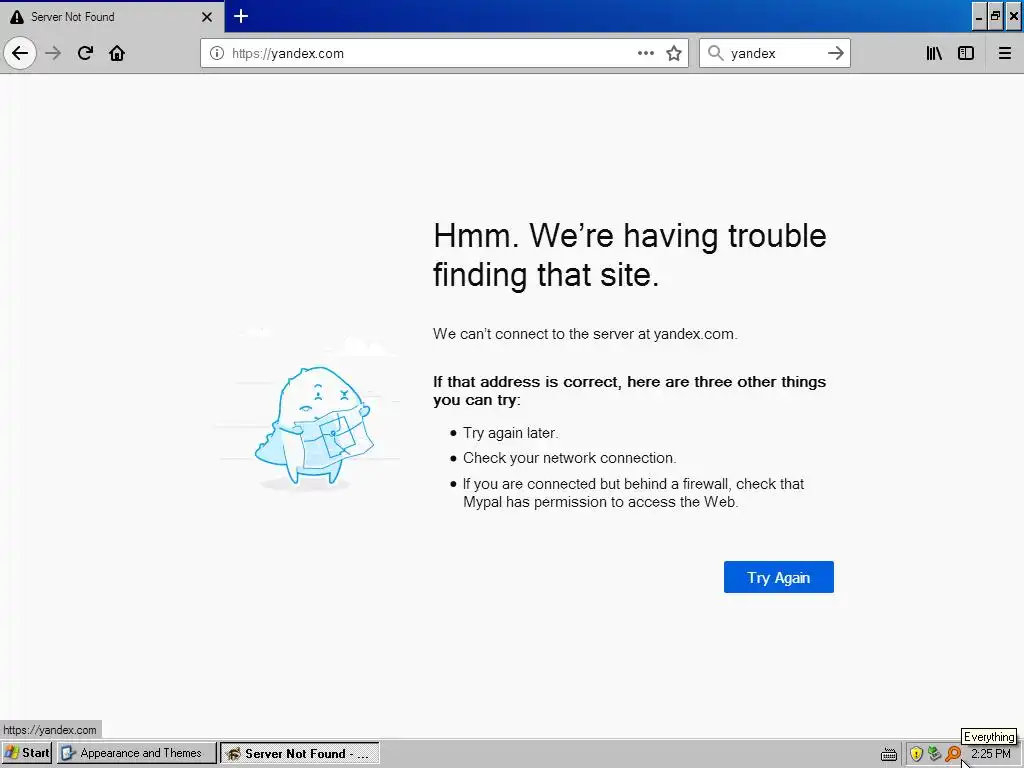1024x768 pixels.
Task: Reload the current page
Action: coord(85,53)
